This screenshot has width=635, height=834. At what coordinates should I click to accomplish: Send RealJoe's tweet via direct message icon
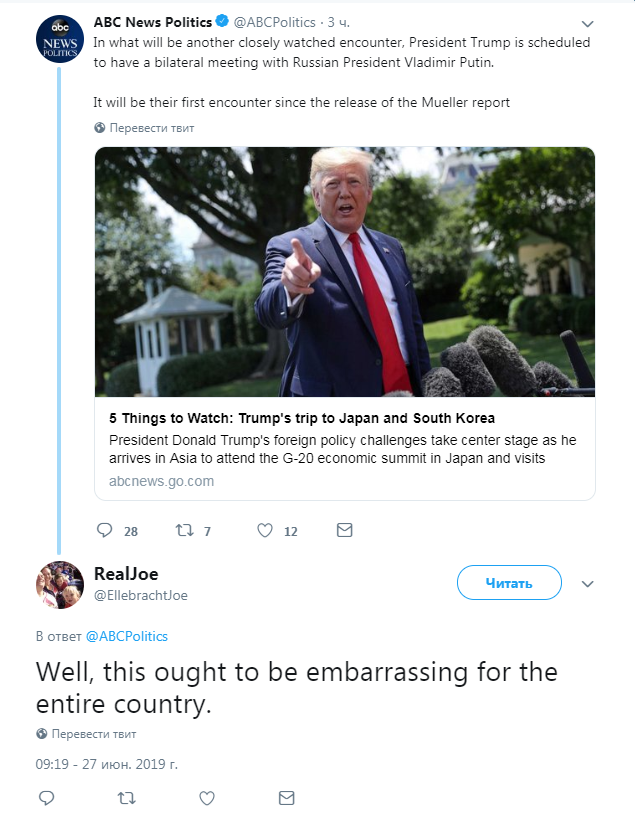[287, 798]
